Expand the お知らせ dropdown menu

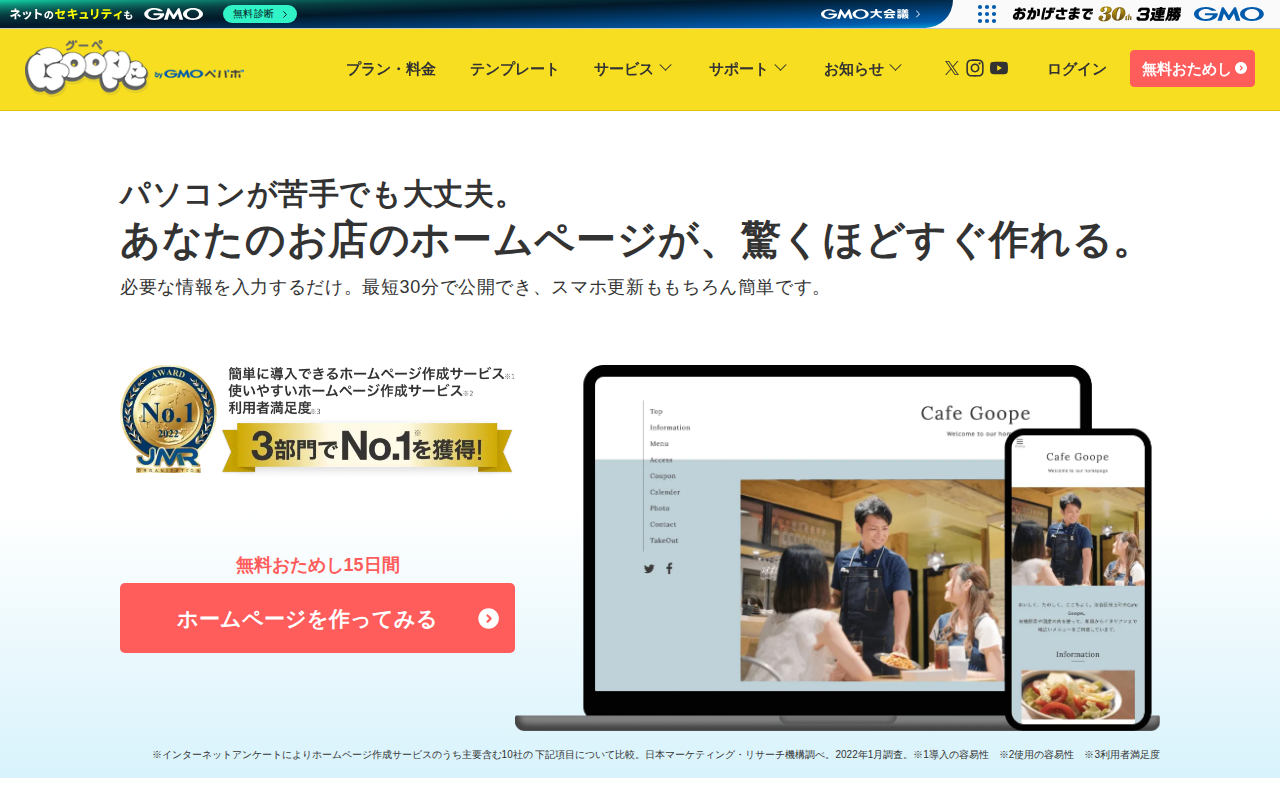pyautogui.click(x=863, y=68)
